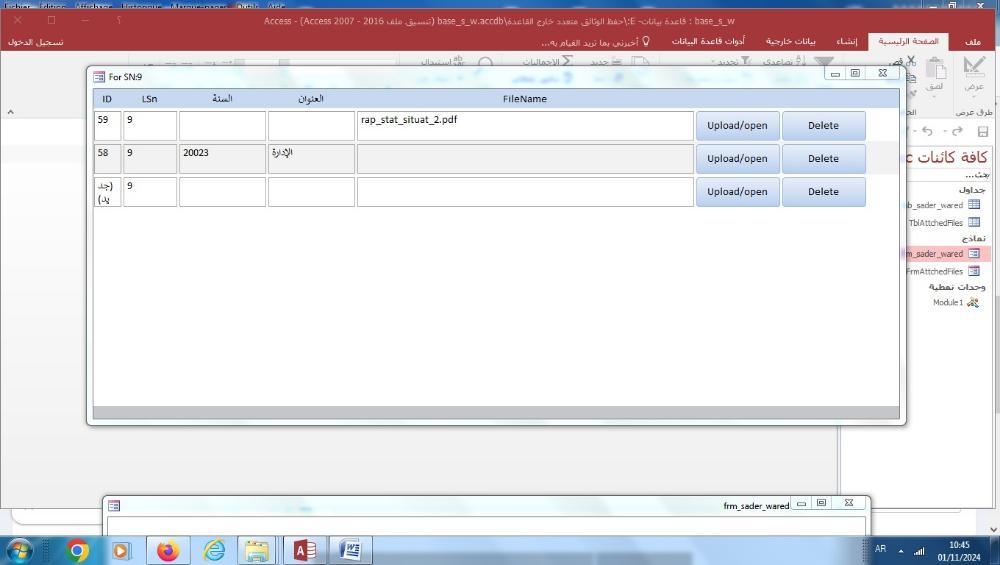The width and height of the screenshot is (1000, 565).
Task: Click the ID field showing 58
Action: point(108,159)
